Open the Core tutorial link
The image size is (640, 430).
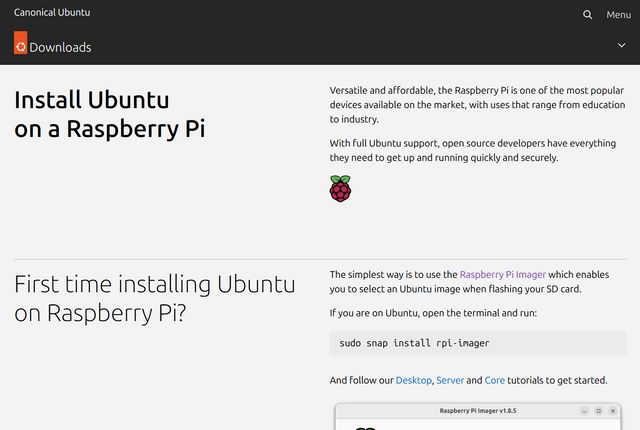(x=495, y=380)
